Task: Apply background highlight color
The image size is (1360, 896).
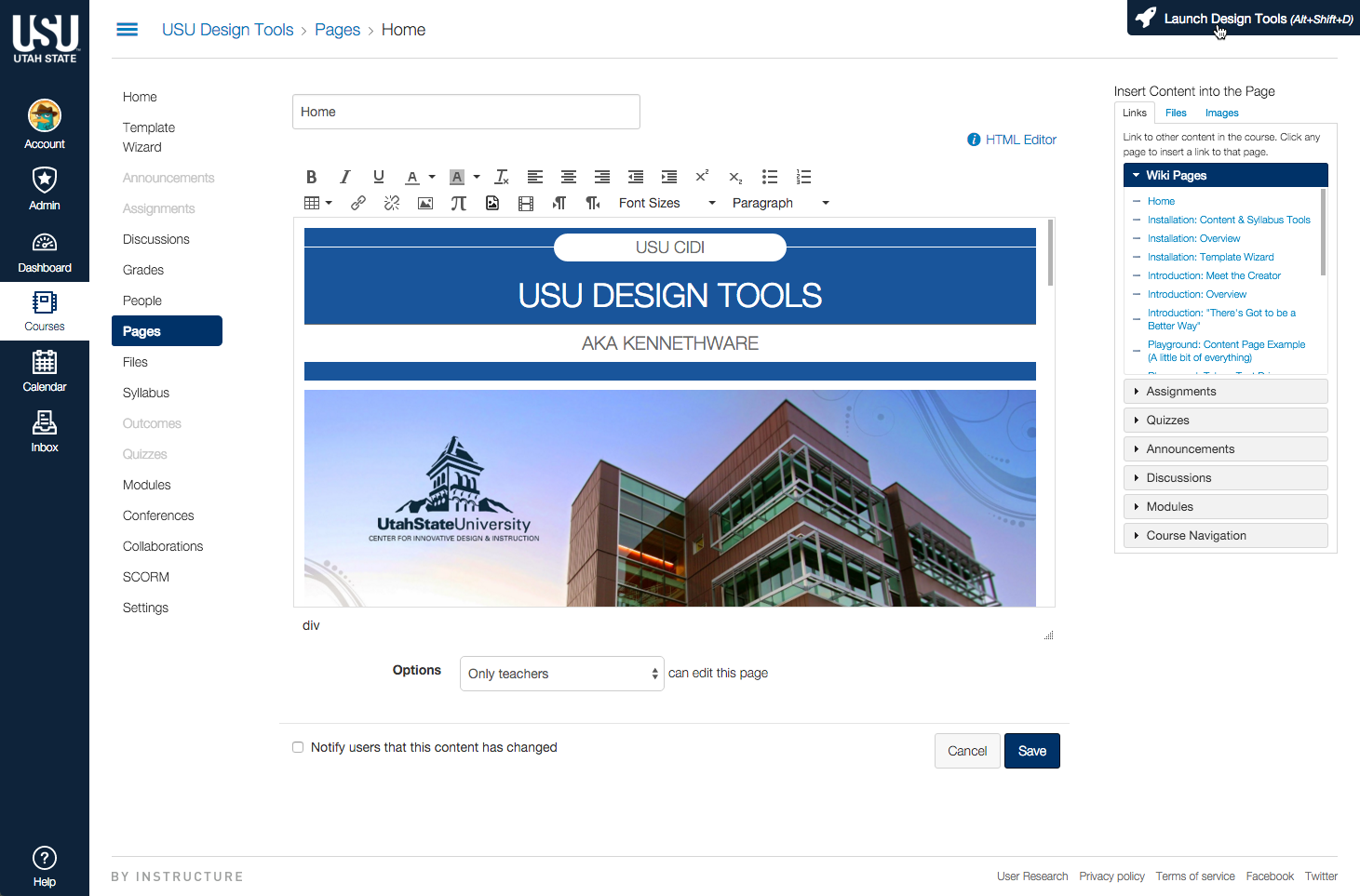Action: [457, 177]
